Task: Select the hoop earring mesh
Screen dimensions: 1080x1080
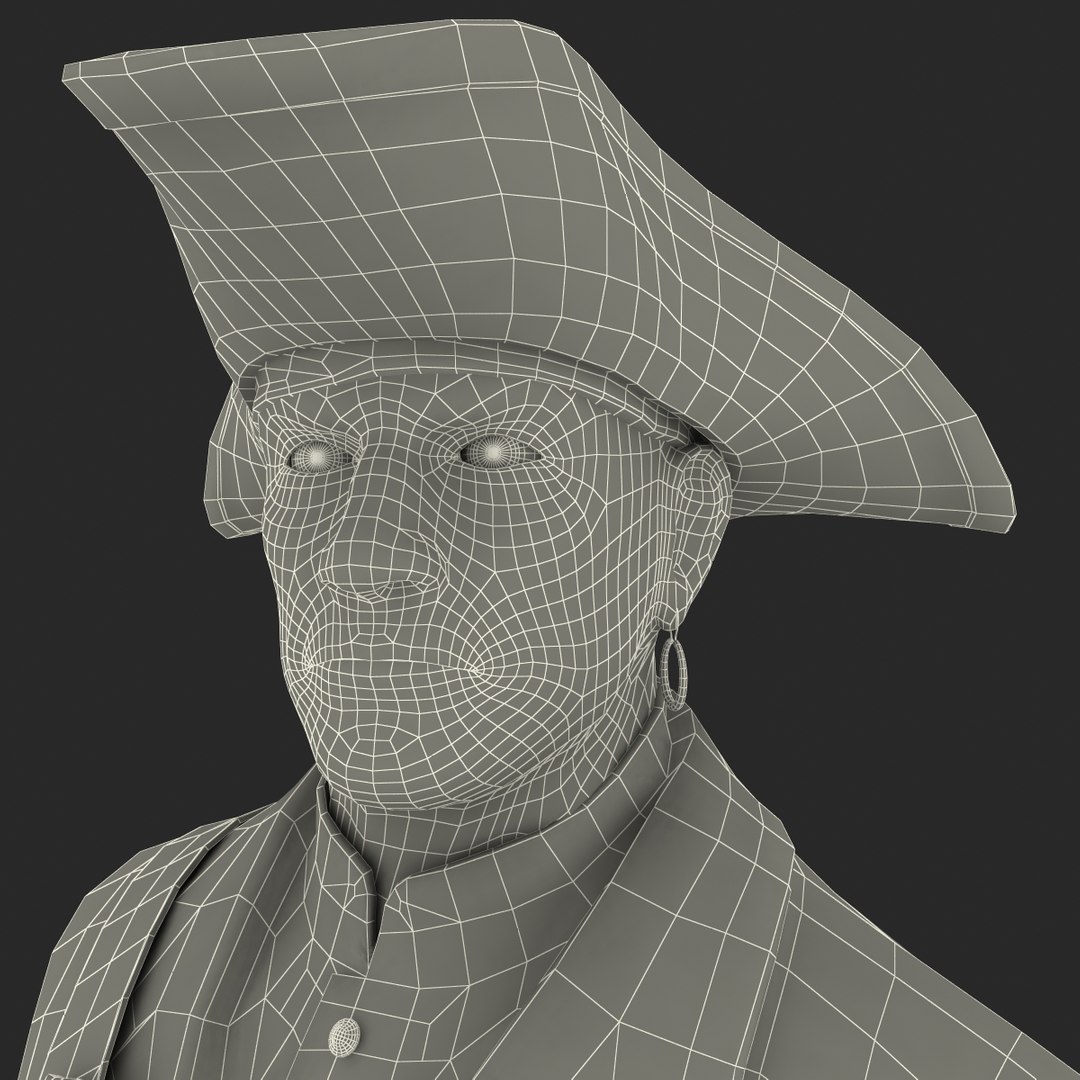Action: coord(675,674)
